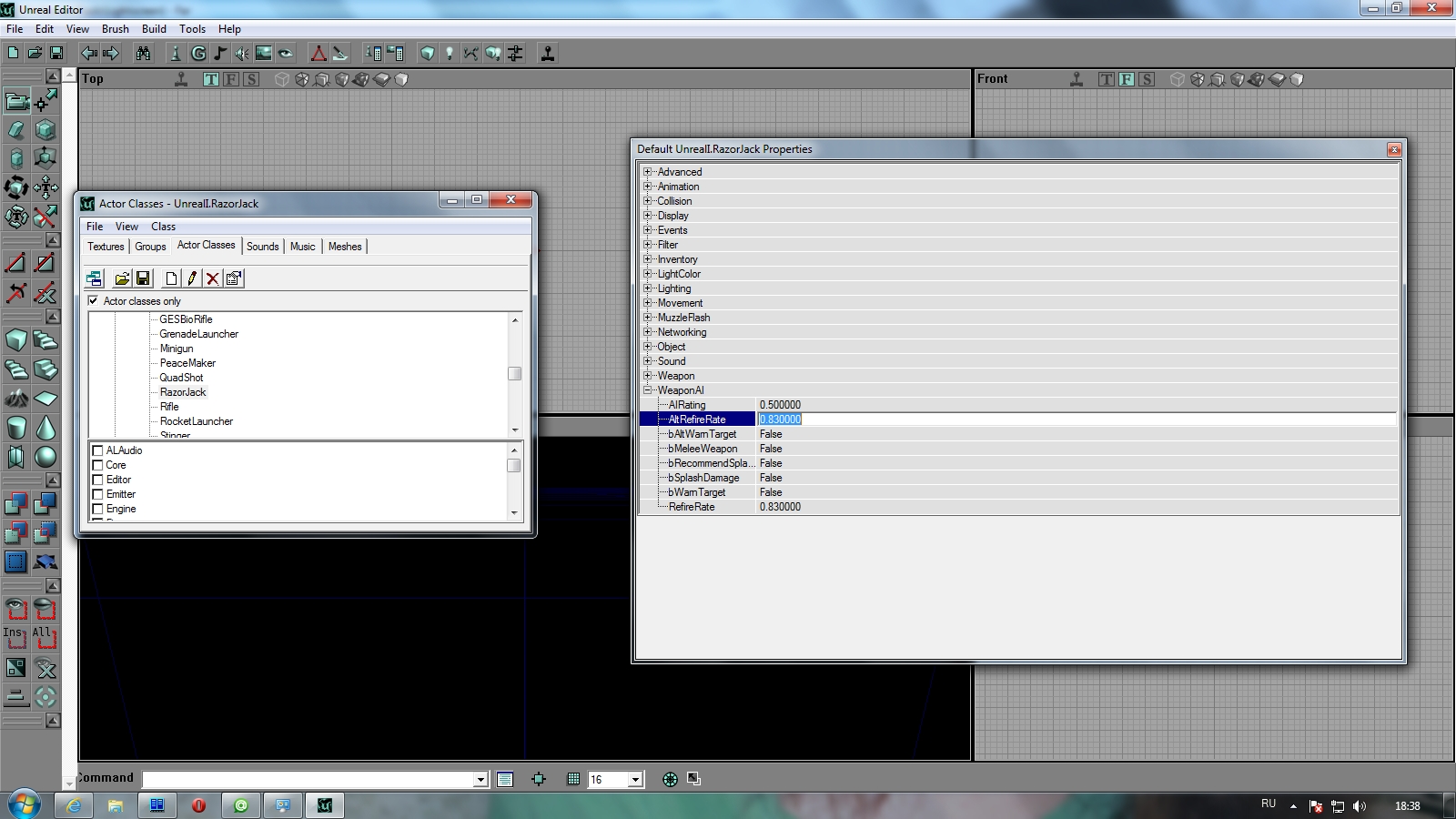This screenshot has width=1456, height=819.
Task: Open the Build menu
Action: [x=154, y=29]
